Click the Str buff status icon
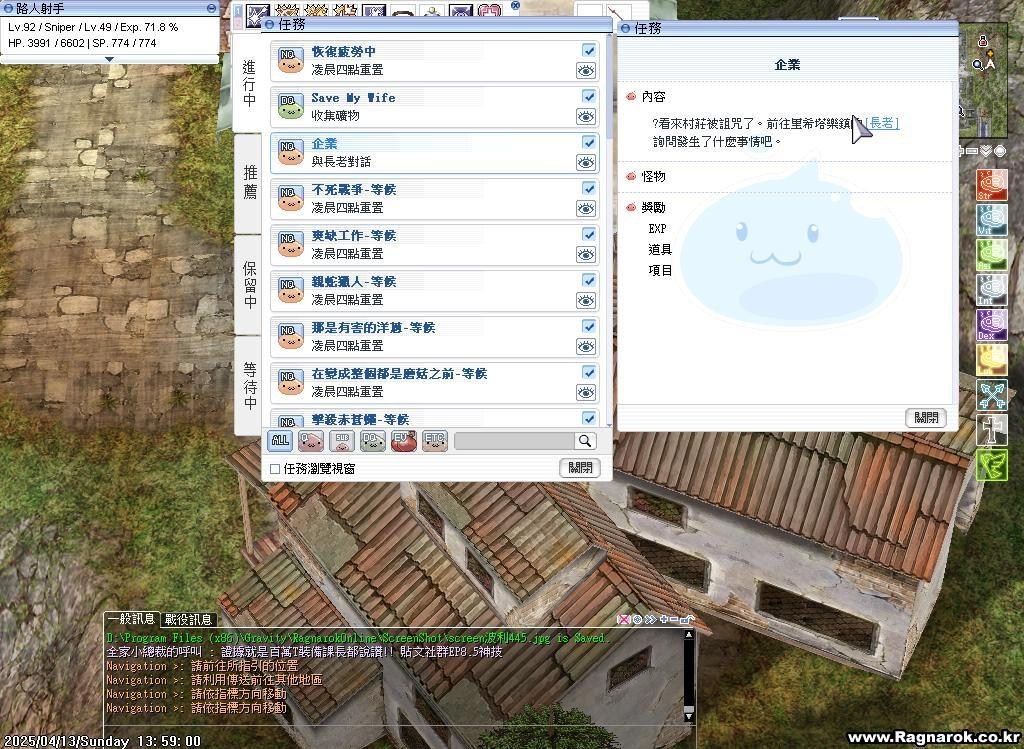The image size is (1024, 749). point(991,185)
